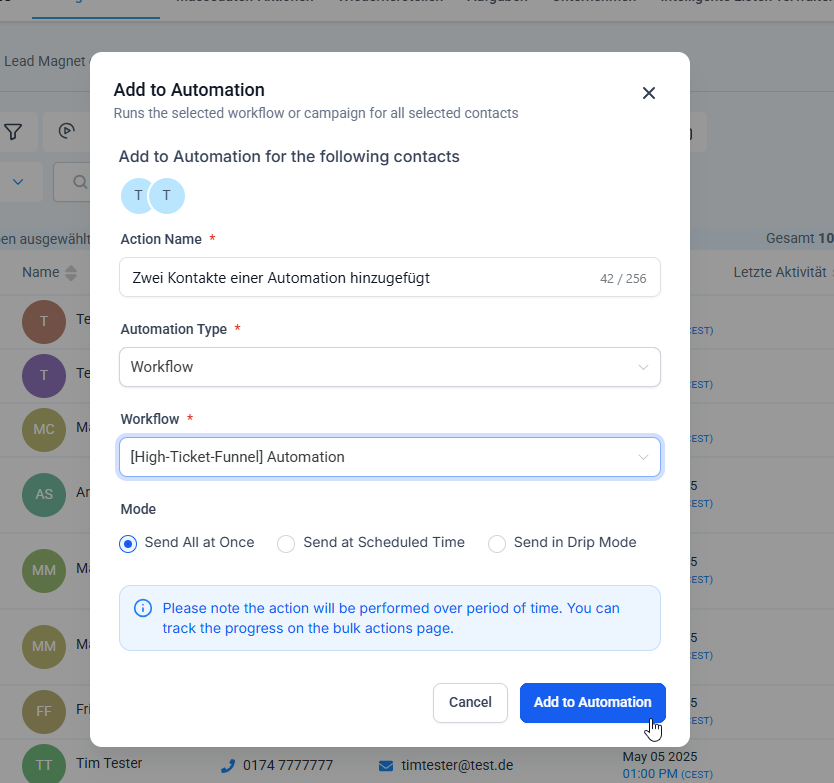
Task: Click the search magnifier icon
Action: tap(78, 182)
